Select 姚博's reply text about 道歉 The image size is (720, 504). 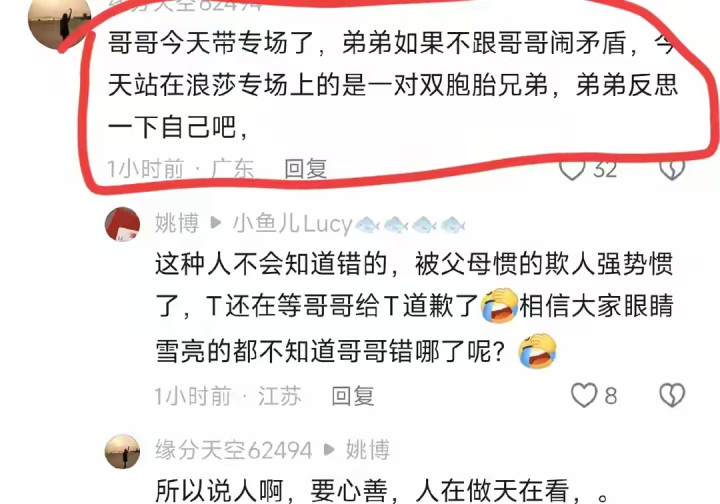pyautogui.click(x=414, y=307)
